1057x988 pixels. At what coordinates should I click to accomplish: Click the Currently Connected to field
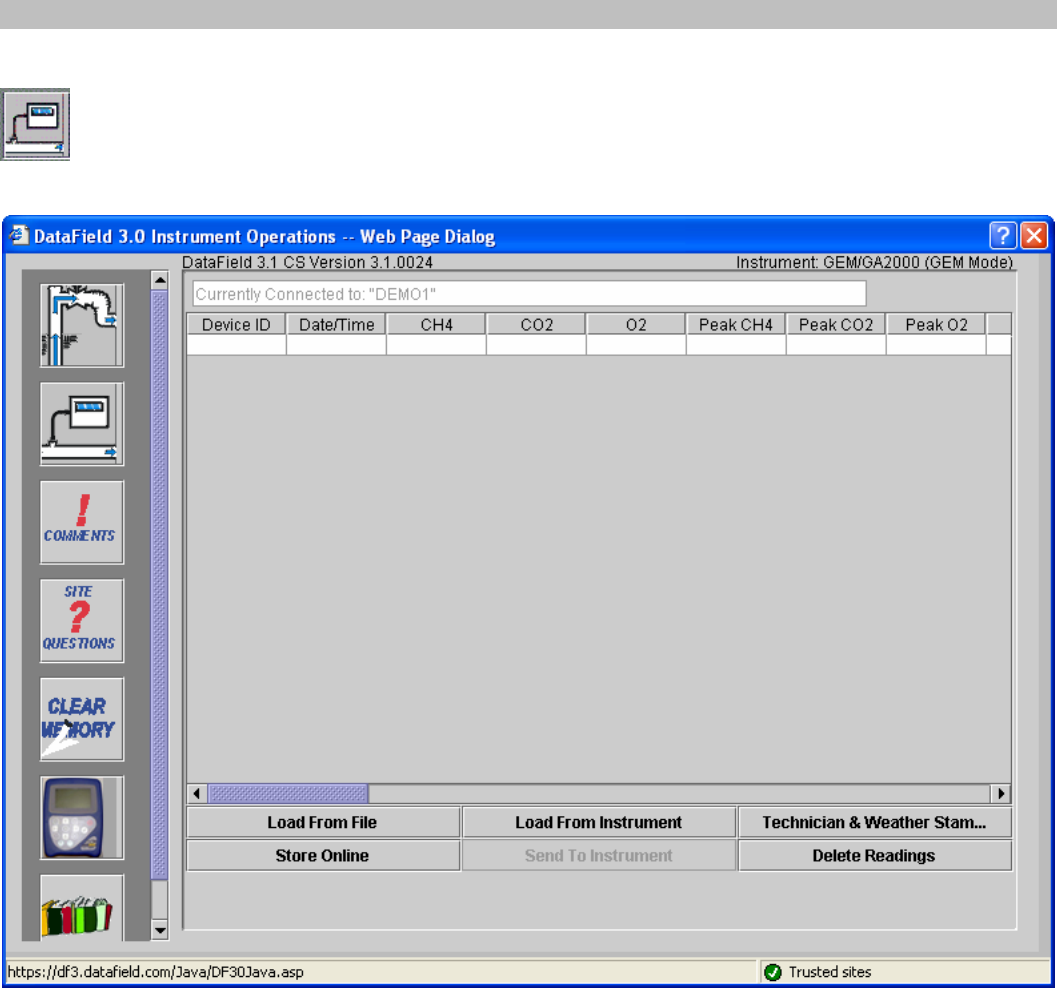pyautogui.click(x=529, y=294)
